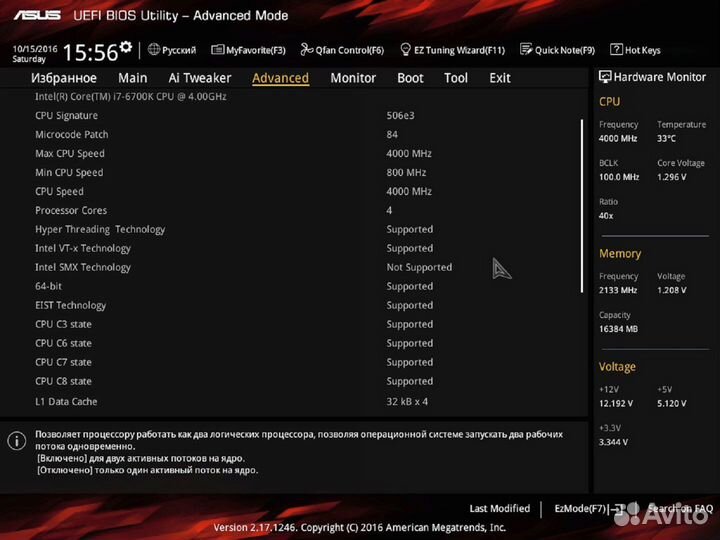Open MyFavorite(F3) menu
This screenshot has height=540, width=720.
coord(256,50)
